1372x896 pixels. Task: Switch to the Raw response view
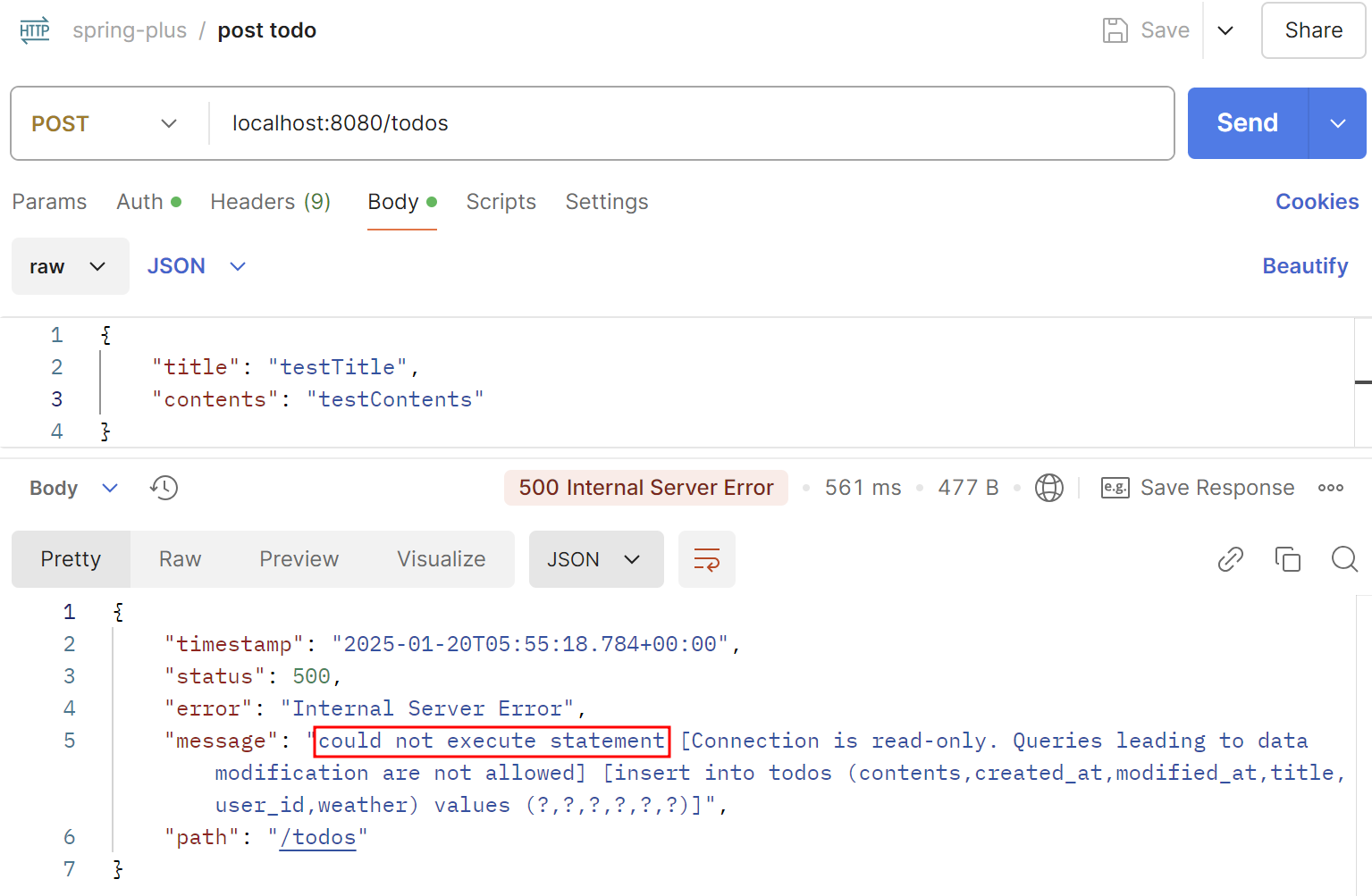pos(180,559)
